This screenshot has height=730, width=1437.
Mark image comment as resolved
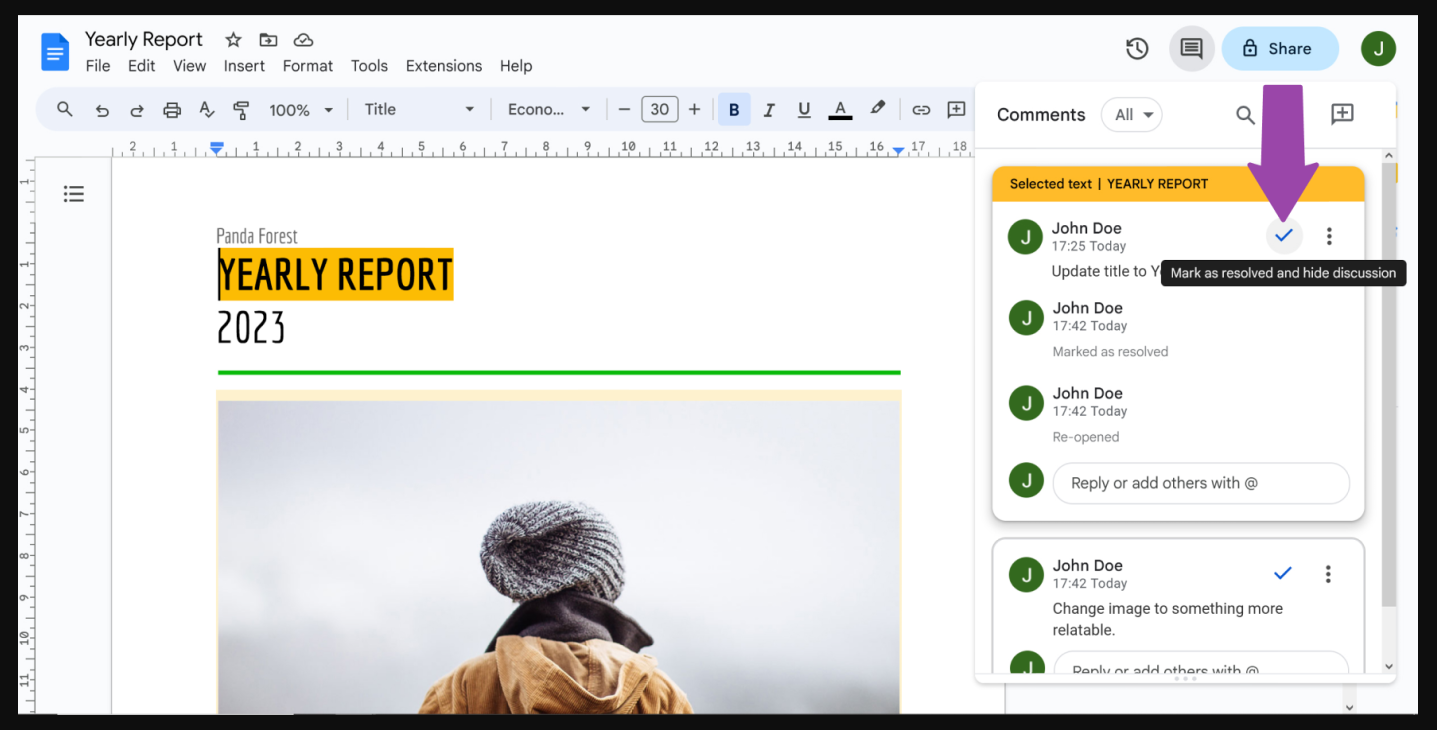1283,573
